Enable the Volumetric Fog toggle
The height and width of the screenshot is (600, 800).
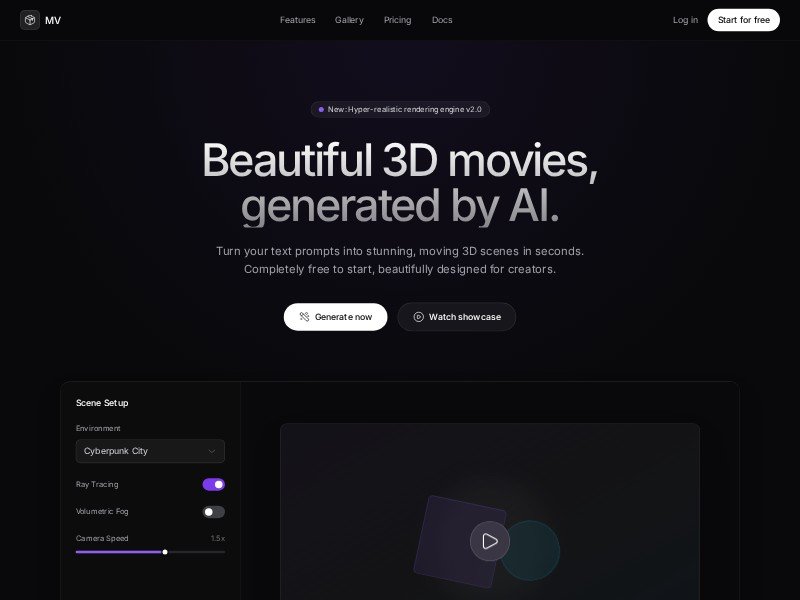point(213,512)
